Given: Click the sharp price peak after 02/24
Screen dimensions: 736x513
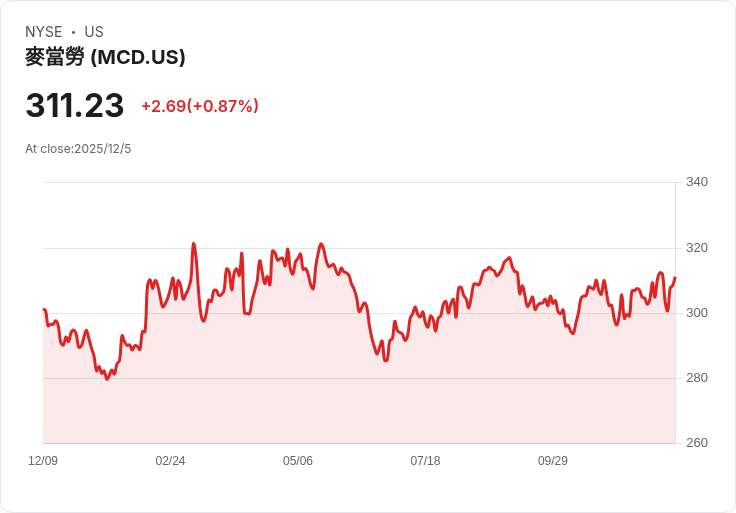Looking at the screenshot, I should [x=193, y=244].
